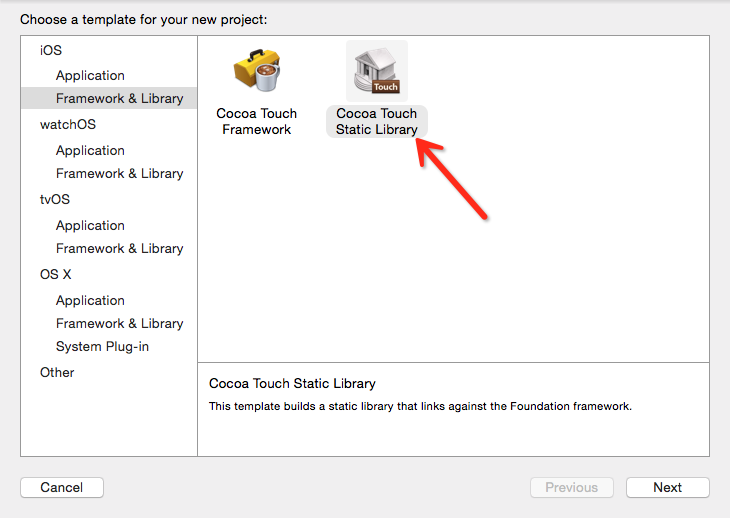
Task: Select the Cocoa Touch Framework toolbox icon
Action: coord(257,70)
